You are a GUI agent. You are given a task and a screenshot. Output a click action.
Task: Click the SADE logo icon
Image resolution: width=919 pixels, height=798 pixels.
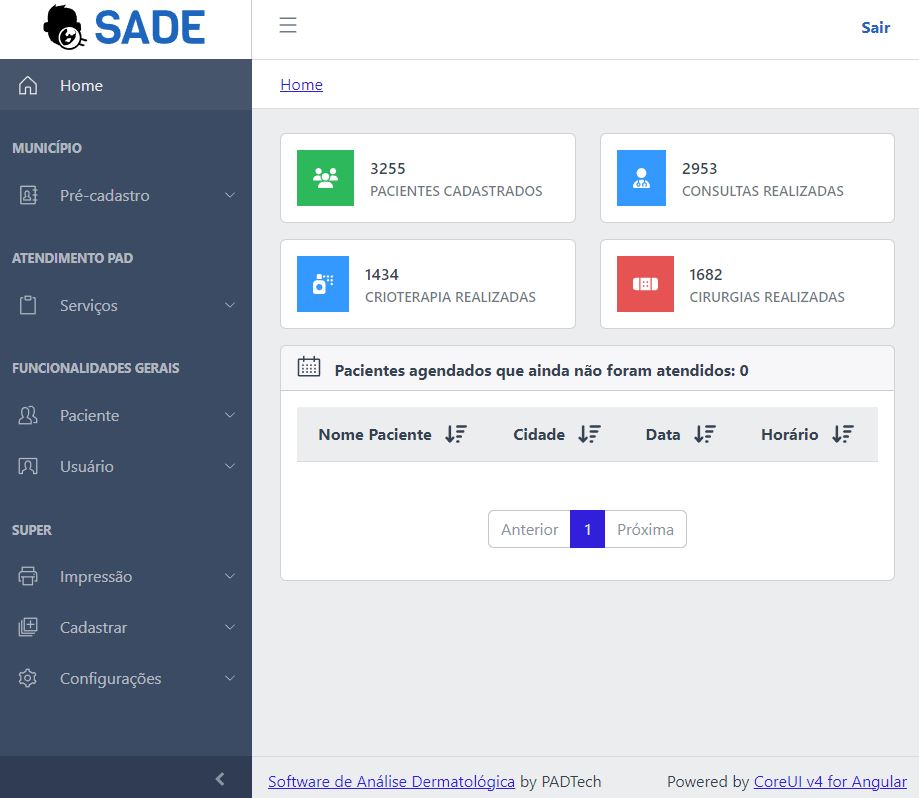(58, 27)
